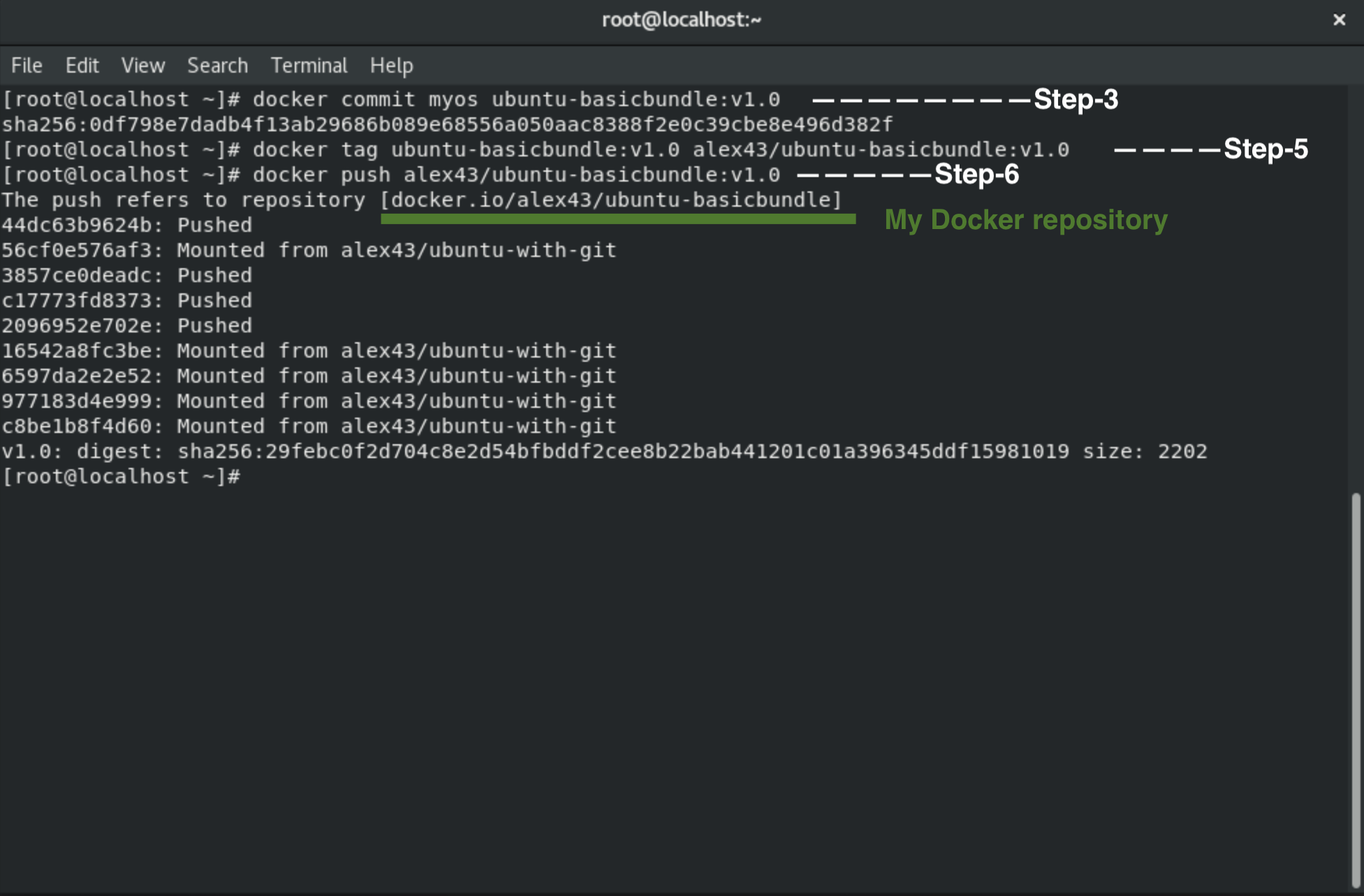The image size is (1364, 896).
Task: Click the Step-3 annotation label
Action: click(x=1076, y=99)
